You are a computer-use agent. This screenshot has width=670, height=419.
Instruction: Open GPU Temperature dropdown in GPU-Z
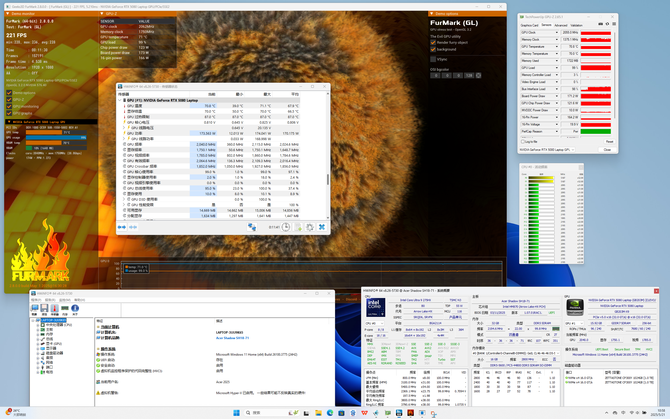557,47
